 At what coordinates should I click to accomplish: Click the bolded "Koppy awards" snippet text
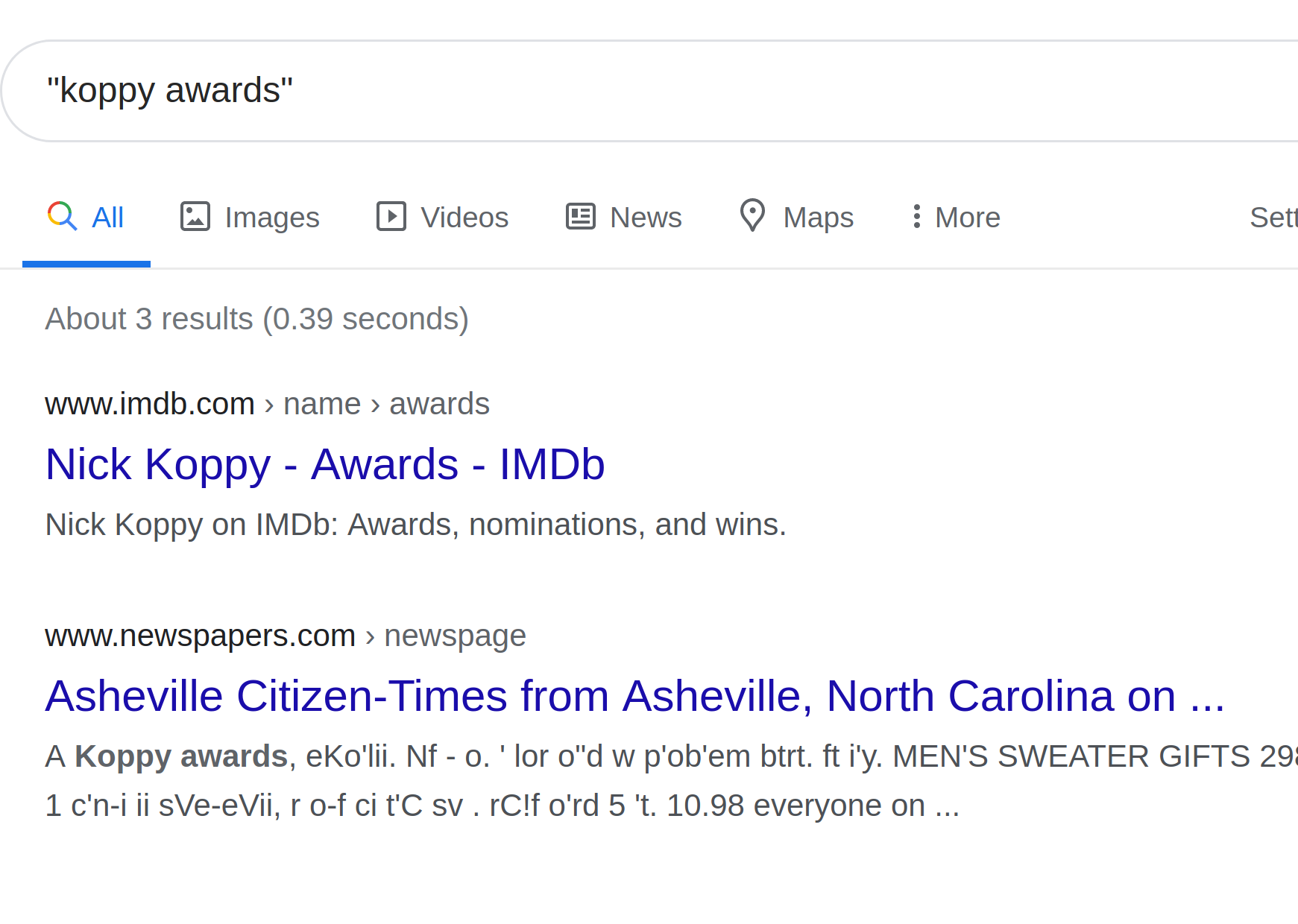pos(181,756)
